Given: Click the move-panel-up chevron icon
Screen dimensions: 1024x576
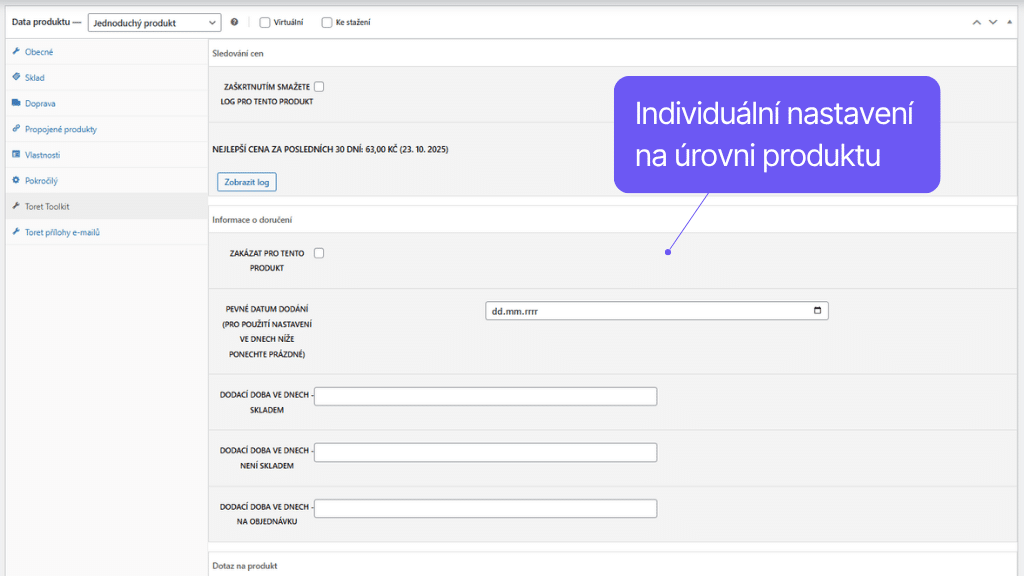Looking at the screenshot, I should [977, 22].
